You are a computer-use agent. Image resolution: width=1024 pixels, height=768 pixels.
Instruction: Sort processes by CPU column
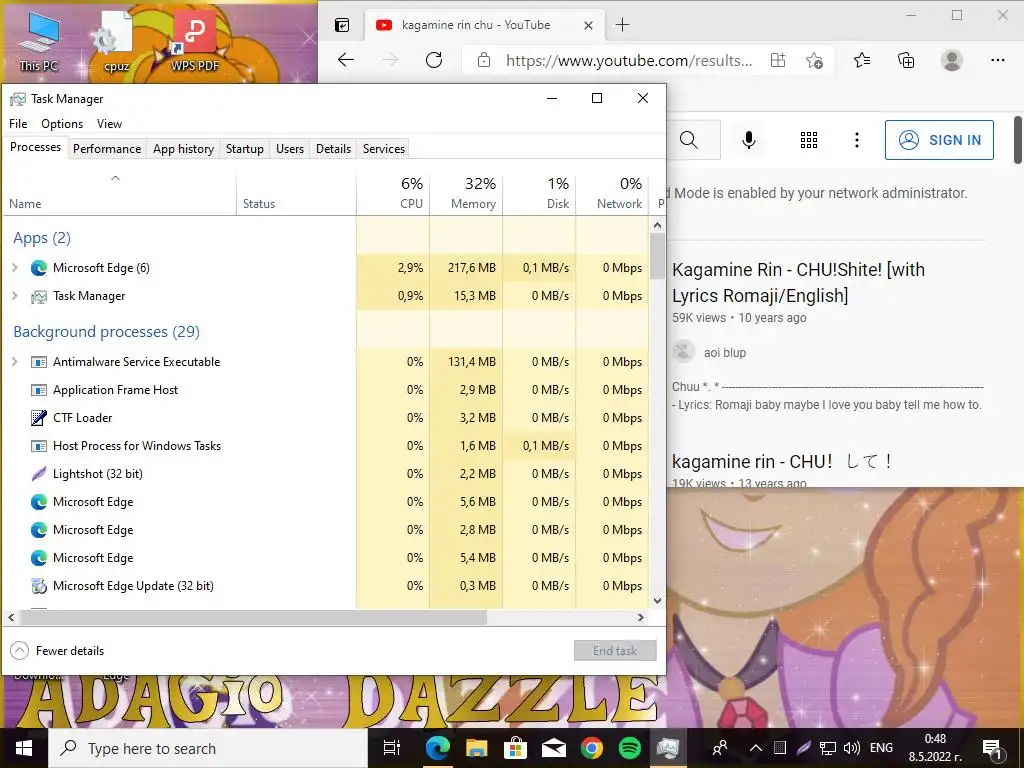[x=394, y=193]
